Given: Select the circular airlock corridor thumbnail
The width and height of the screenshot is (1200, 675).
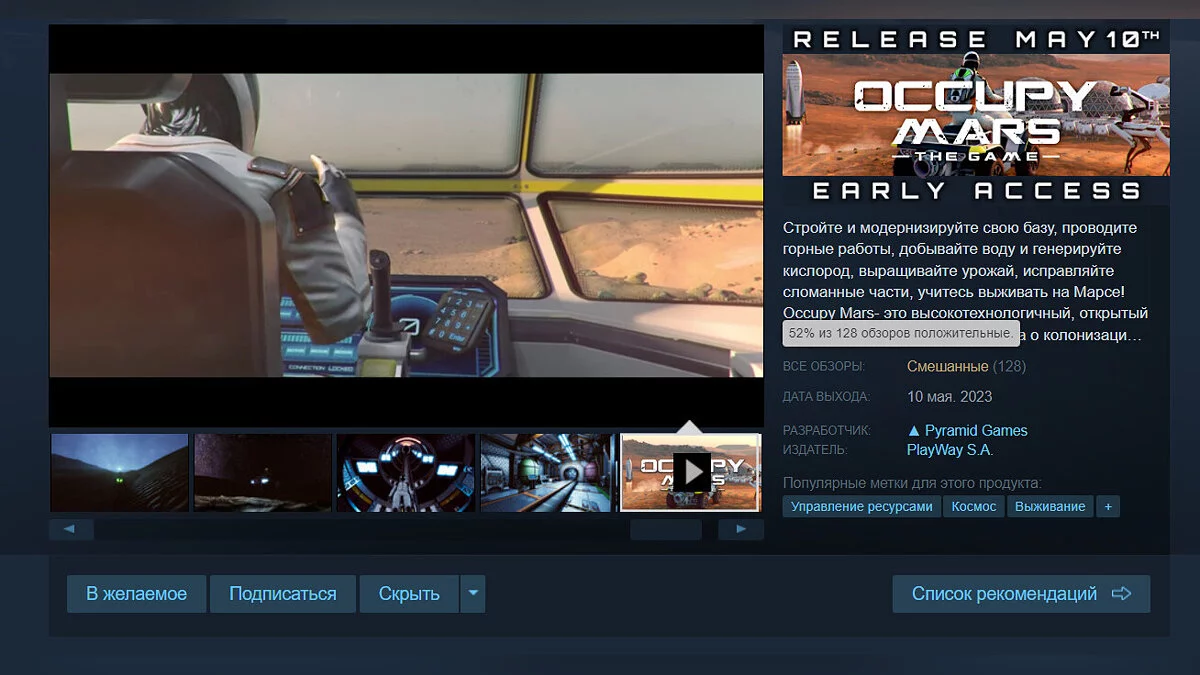Looking at the screenshot, I should click(x=405, y=472).
